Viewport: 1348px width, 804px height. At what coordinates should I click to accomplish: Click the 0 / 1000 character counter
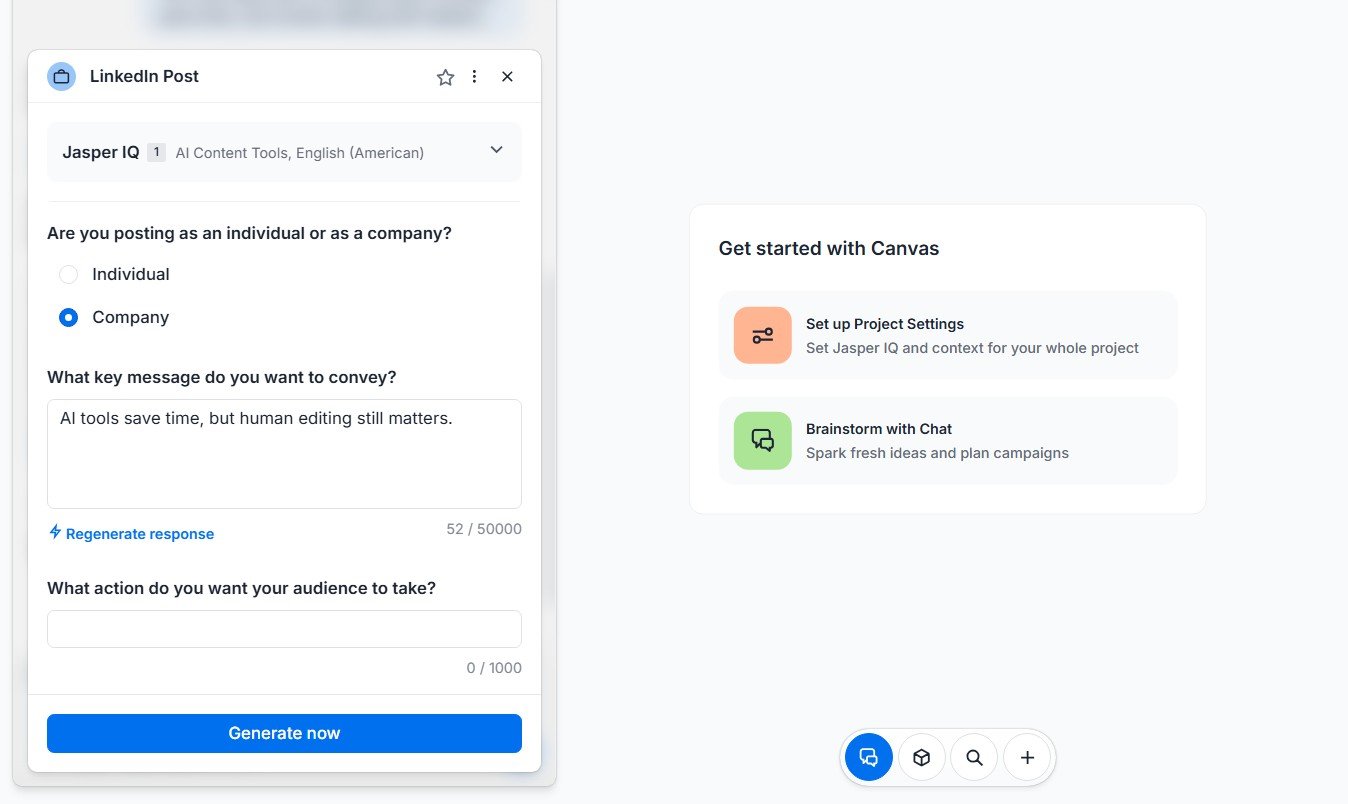pos(494,668)
